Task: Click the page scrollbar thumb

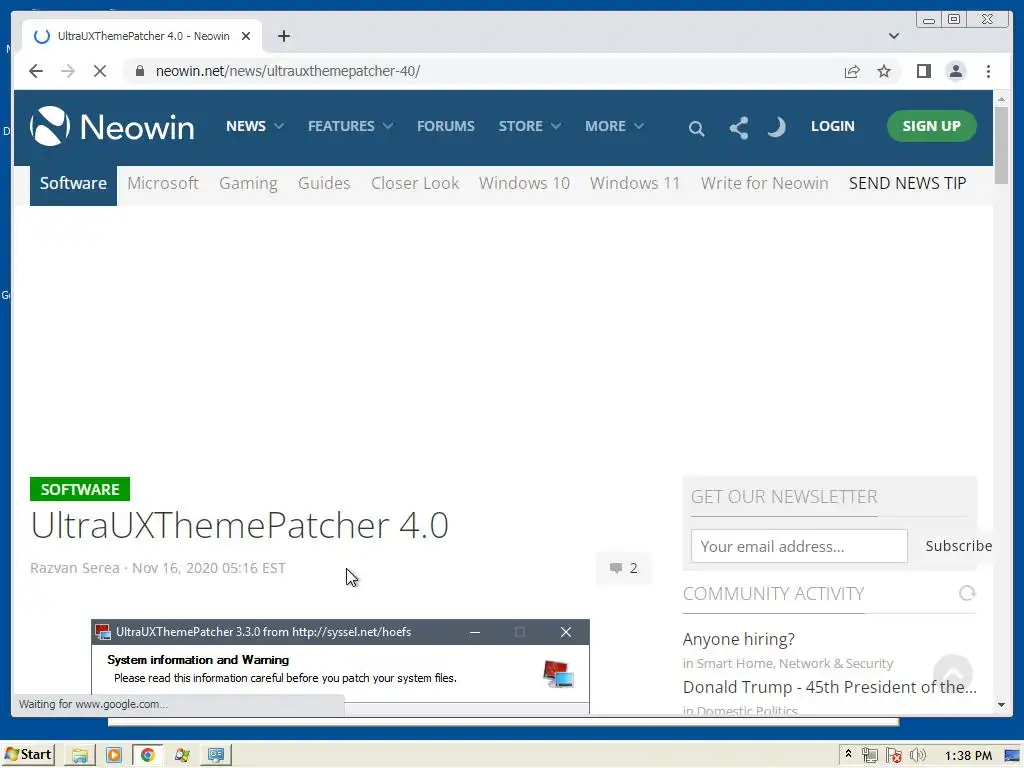Action: (x=1002, y=145)
